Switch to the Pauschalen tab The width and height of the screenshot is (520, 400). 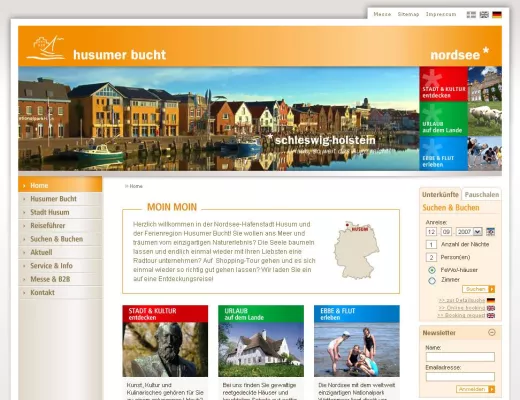(x=482, y=195)
